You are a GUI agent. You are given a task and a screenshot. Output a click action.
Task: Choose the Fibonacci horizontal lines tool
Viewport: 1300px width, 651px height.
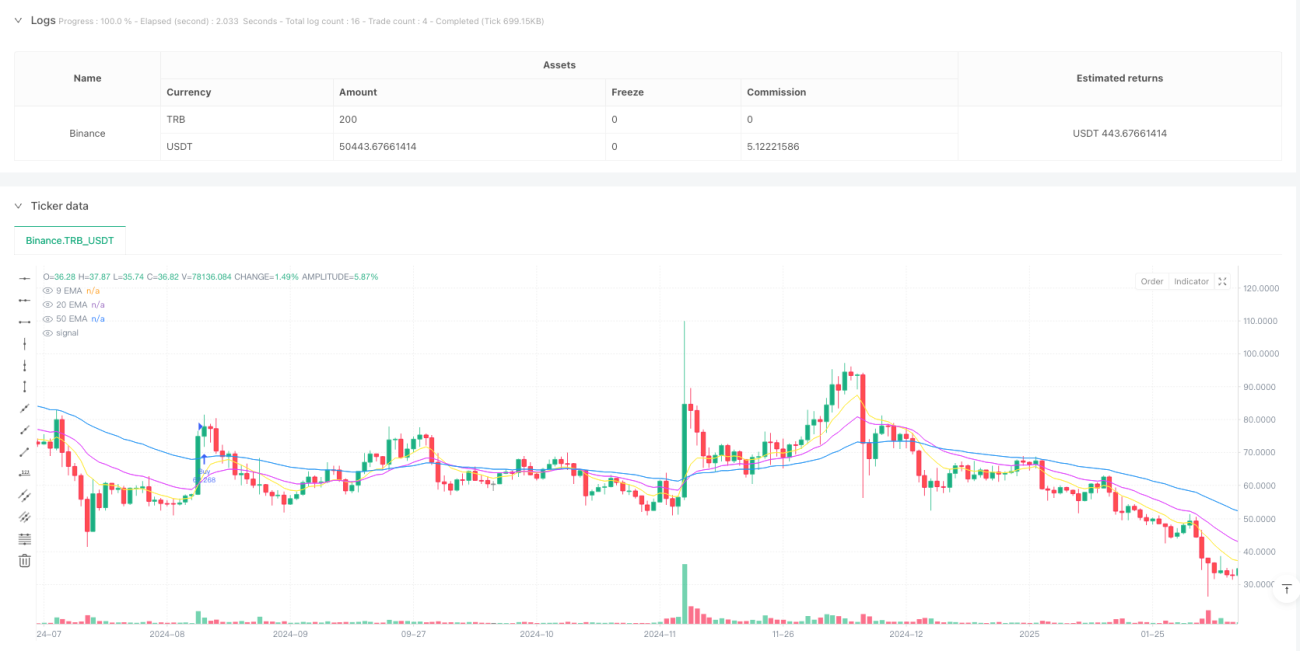pyautogui.click(x=25, y=538)
